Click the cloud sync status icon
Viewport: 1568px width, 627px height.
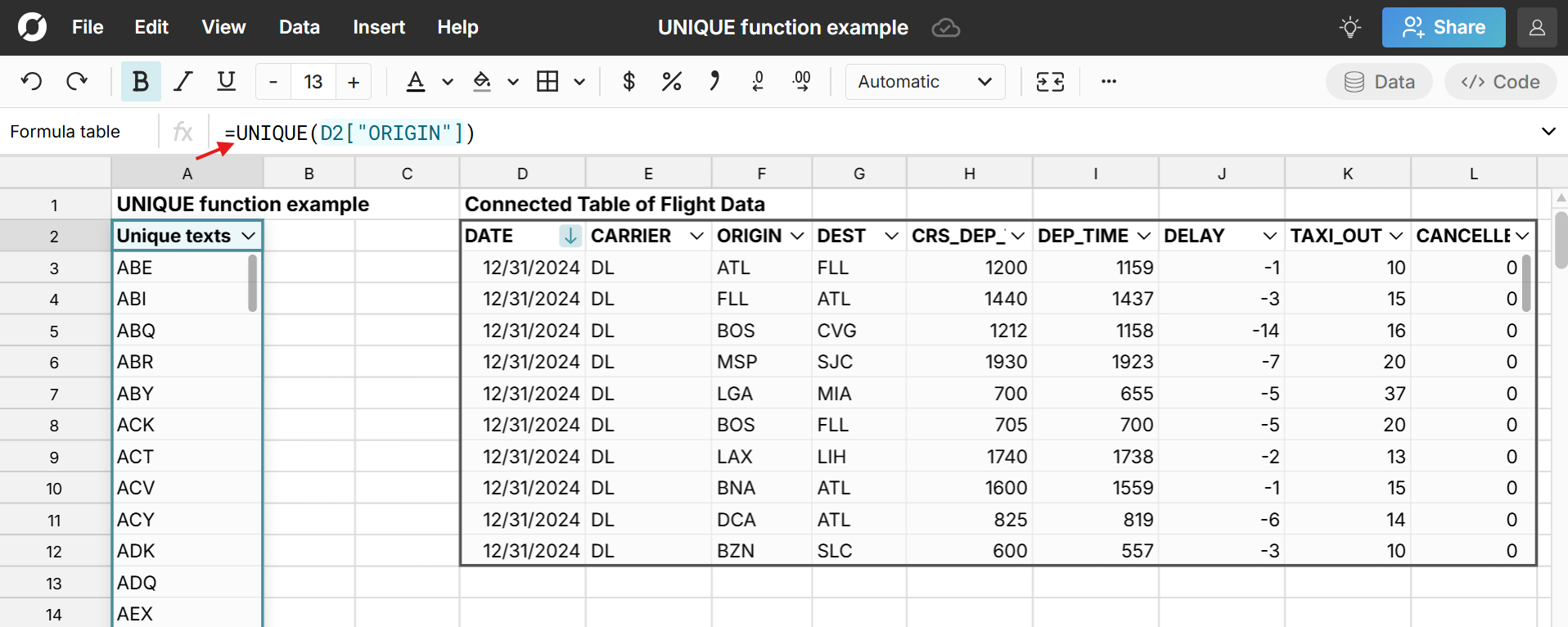(945, 28)
